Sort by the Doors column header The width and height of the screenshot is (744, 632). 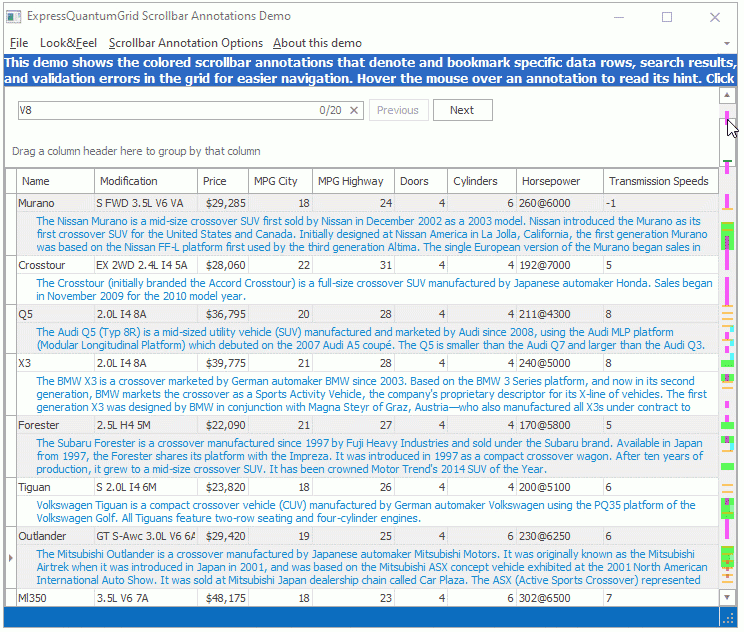[x=421, y=181]
